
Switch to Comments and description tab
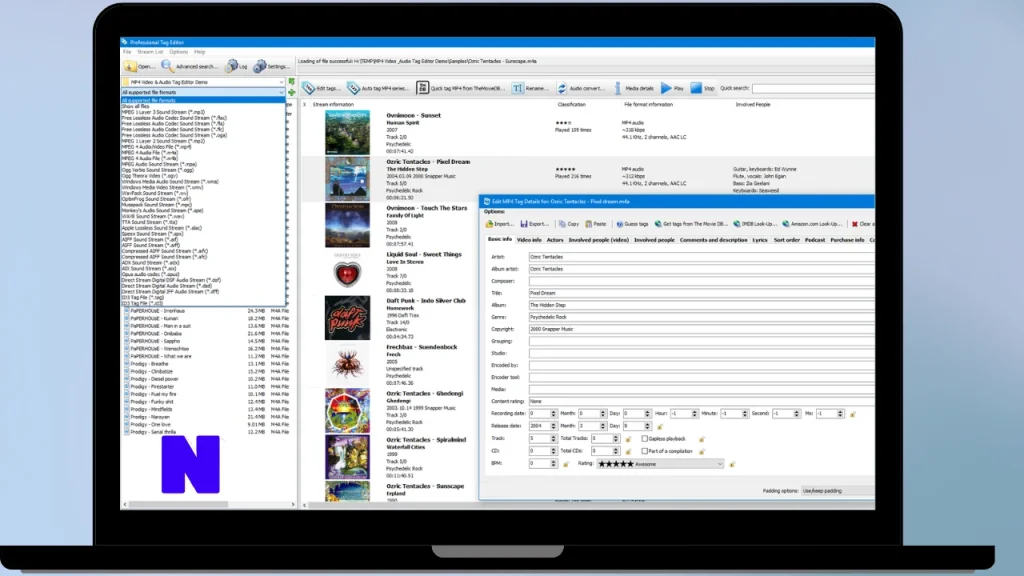click(x=713, y=240)
